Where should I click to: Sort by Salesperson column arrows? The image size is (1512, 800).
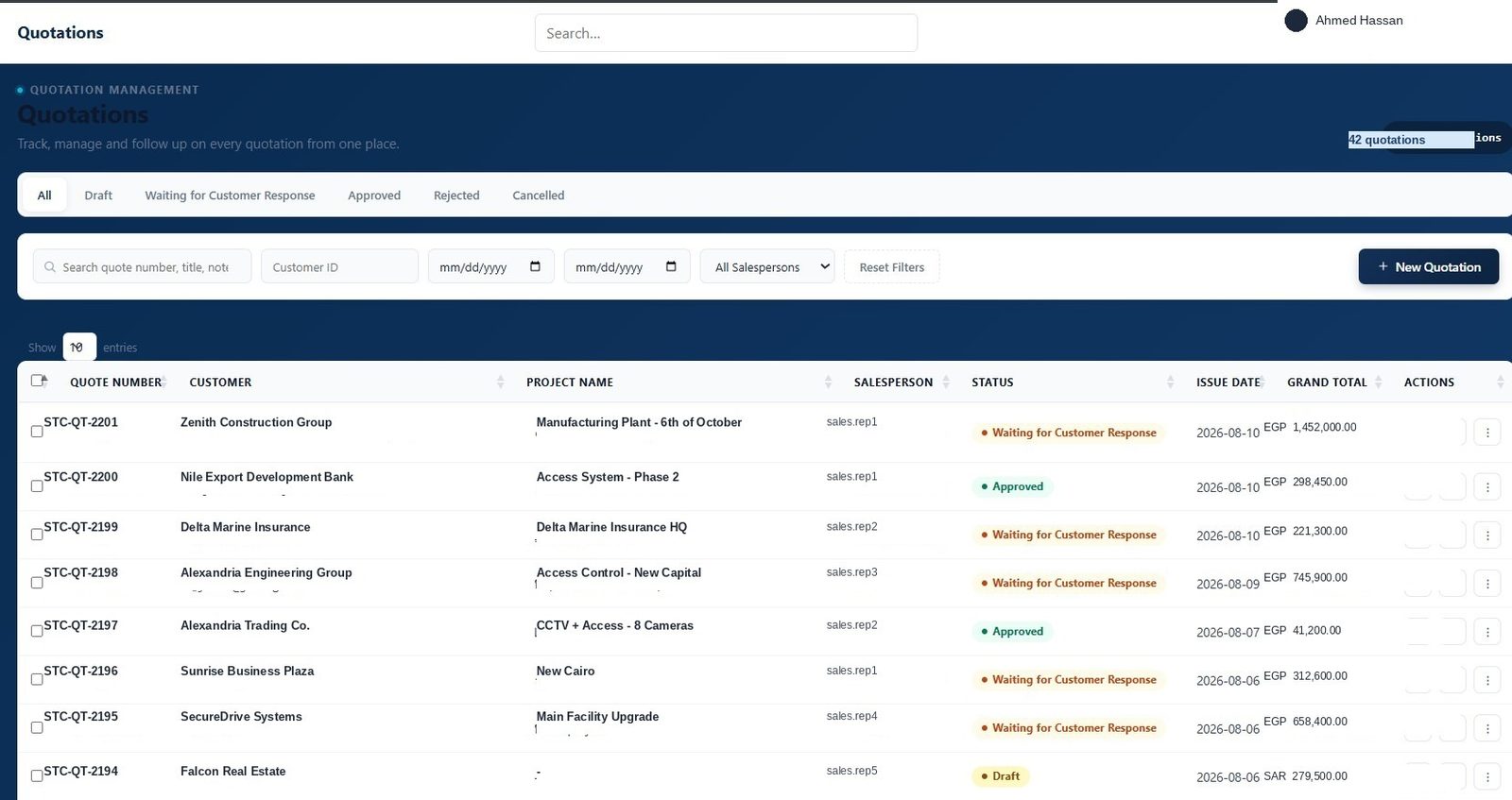(946, 382)
